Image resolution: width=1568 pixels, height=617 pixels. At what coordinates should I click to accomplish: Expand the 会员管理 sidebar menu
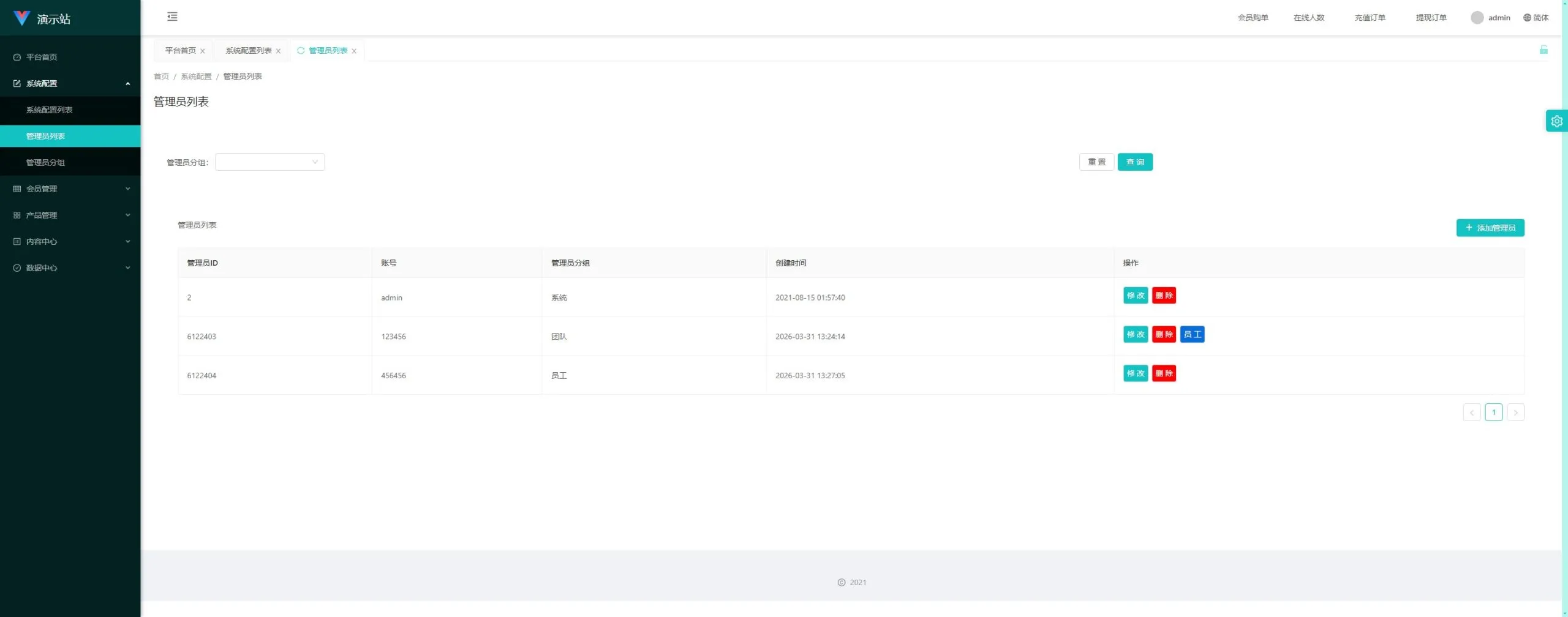[70, 189]
